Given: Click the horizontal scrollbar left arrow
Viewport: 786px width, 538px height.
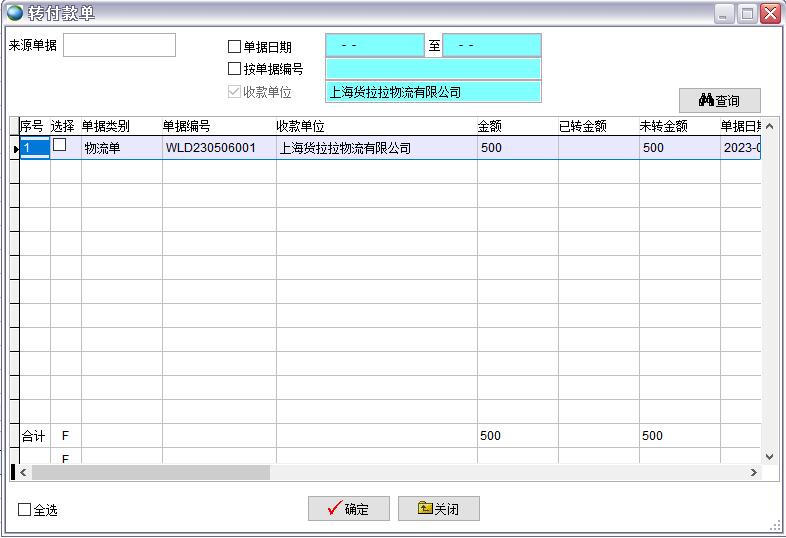Looking at the screenshot, I should (x=24, y=472).
